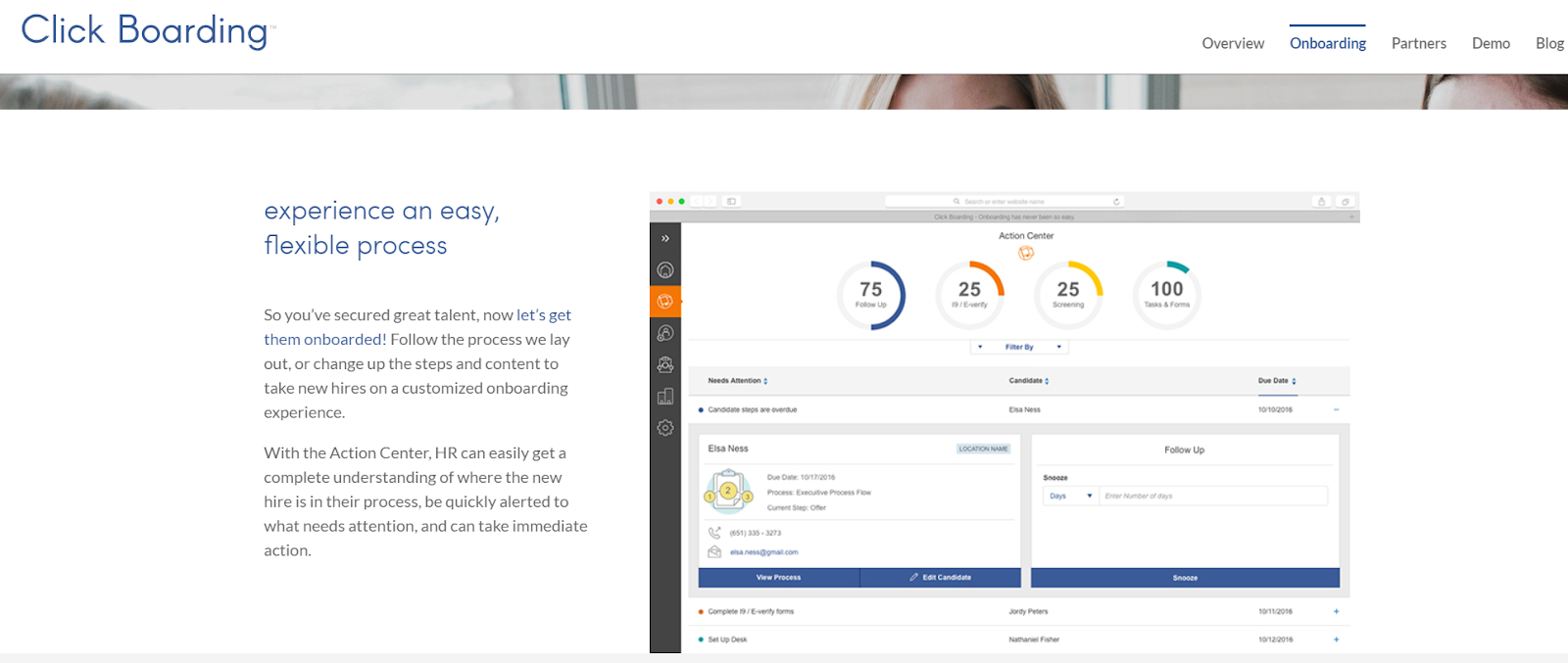Image resolution: width=1568 pixels, height=663 pixels.
Task: Add a new tab with plus icon
Action: pyautogui.click(x=1352, y=216)
